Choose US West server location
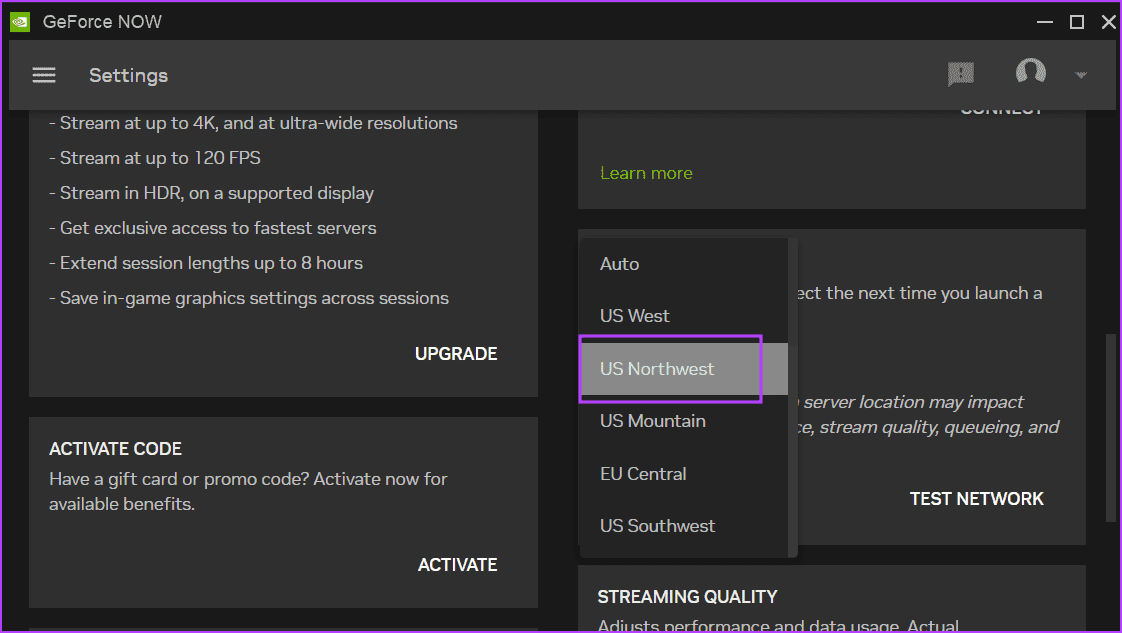The height and width of the screenshot is (633, 1122). [683, 316]
